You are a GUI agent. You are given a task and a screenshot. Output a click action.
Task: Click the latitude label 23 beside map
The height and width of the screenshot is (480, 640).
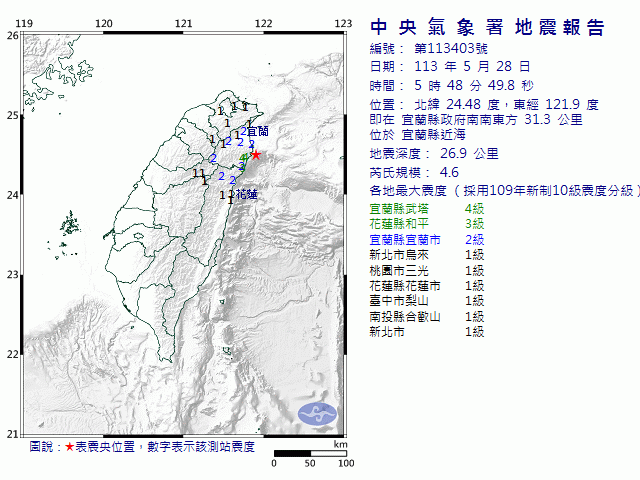pyautogui.click(x=13, y=275)
